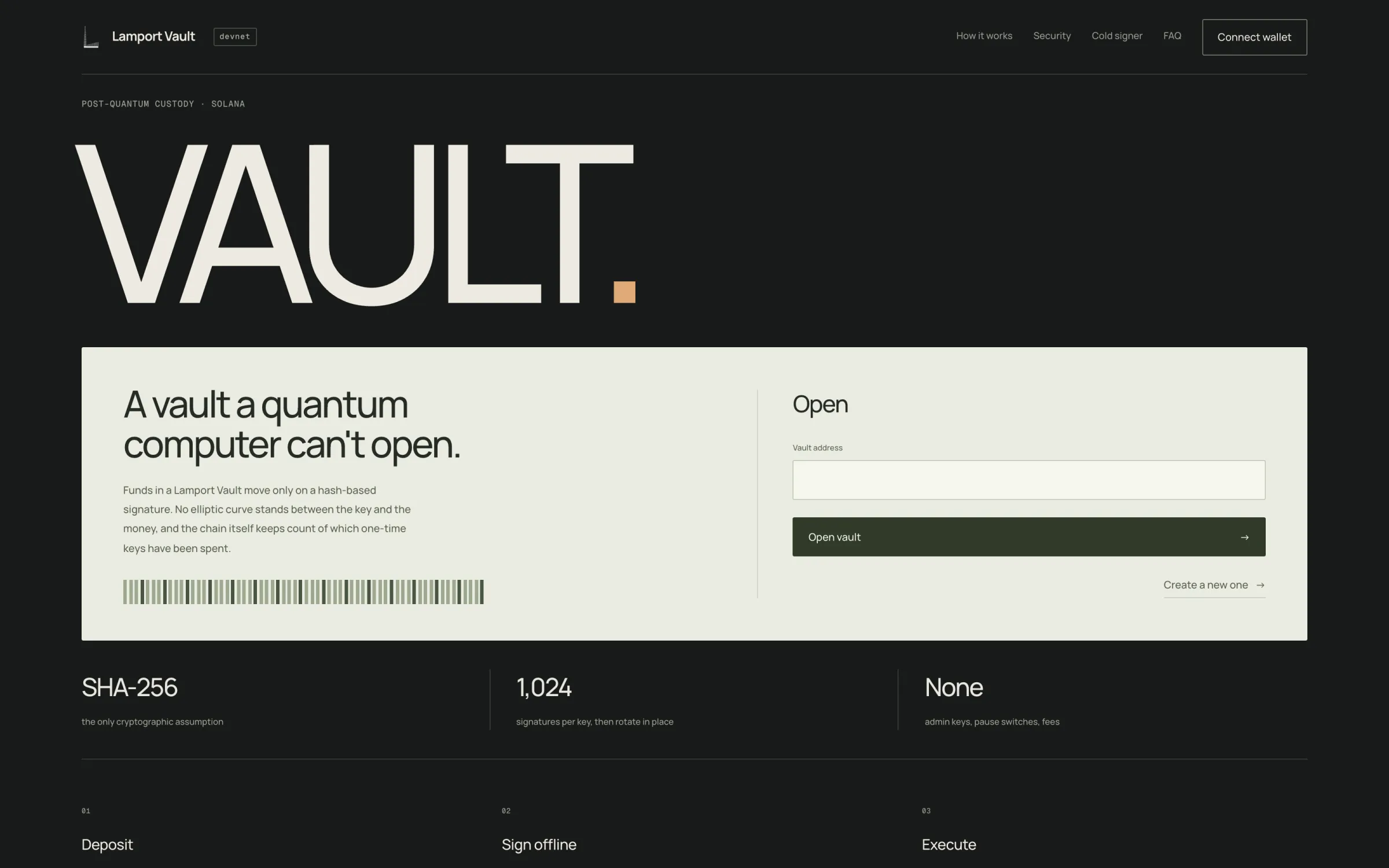This screenshot has height=868, width=1389.
Task: Click the 'Vault address' field label
Action: point(817,448)
